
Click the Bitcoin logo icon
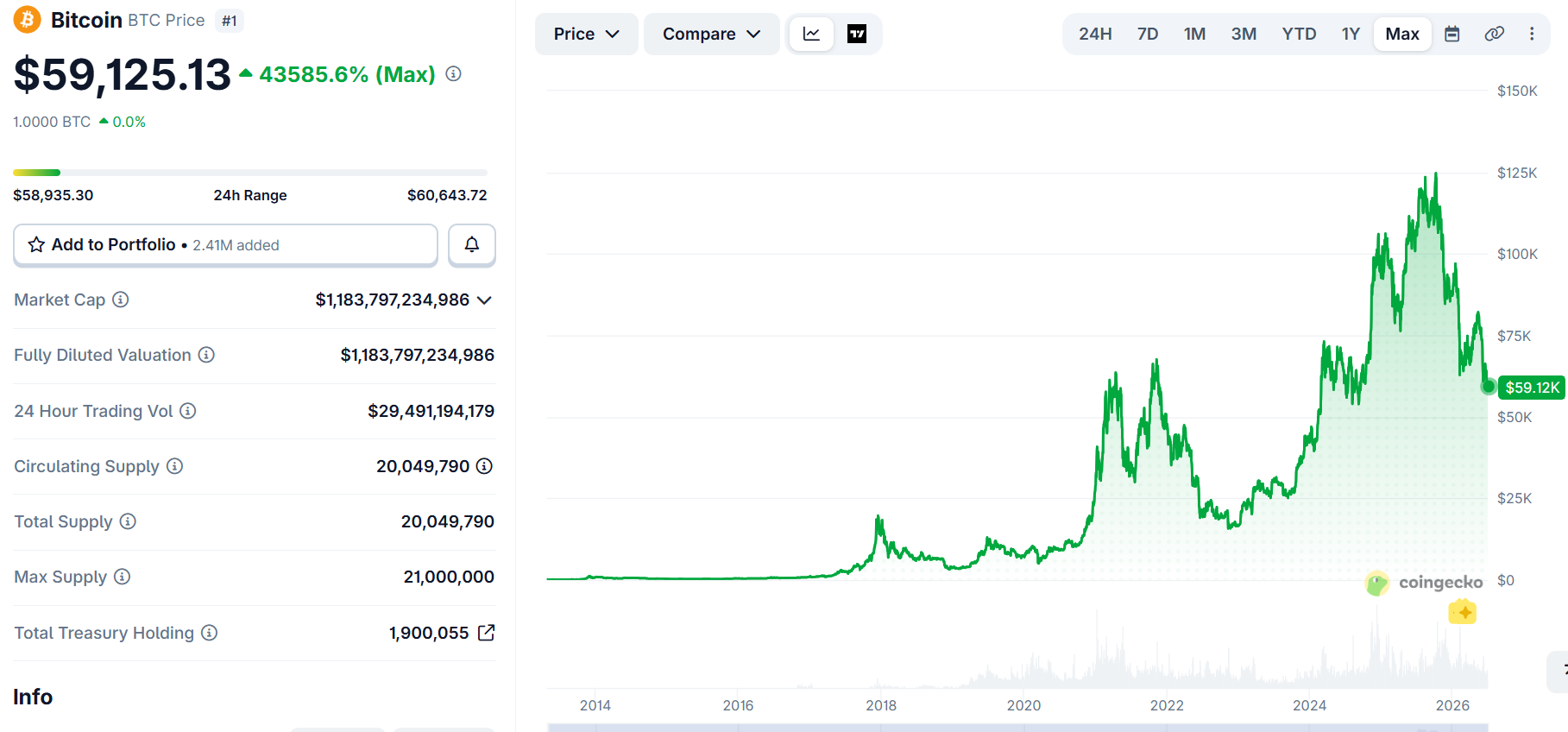point(27,19)
